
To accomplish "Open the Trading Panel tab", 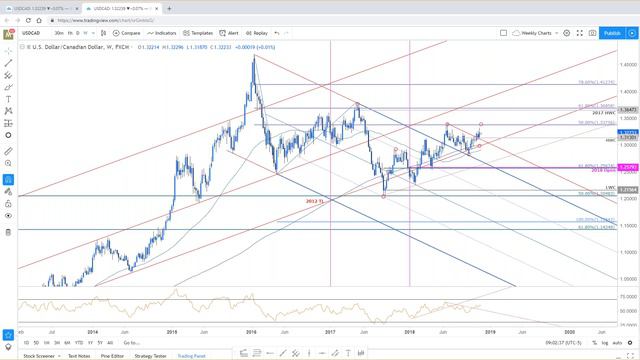I will coord(191,356).
